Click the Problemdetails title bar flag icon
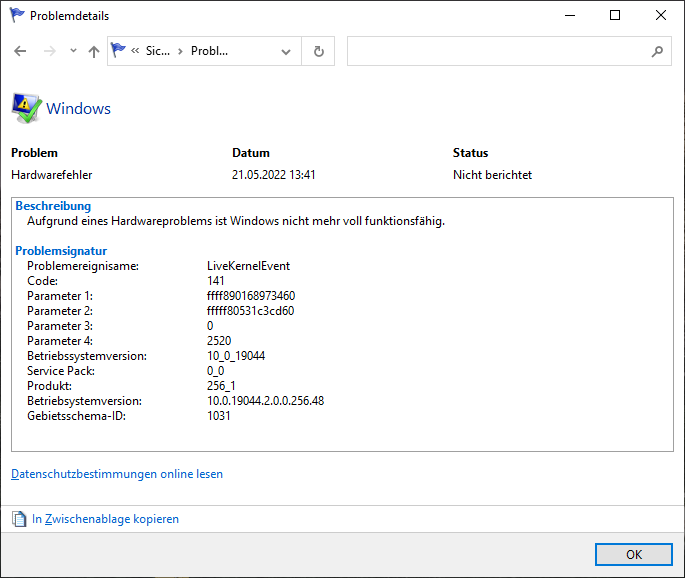 click(17, 15)
